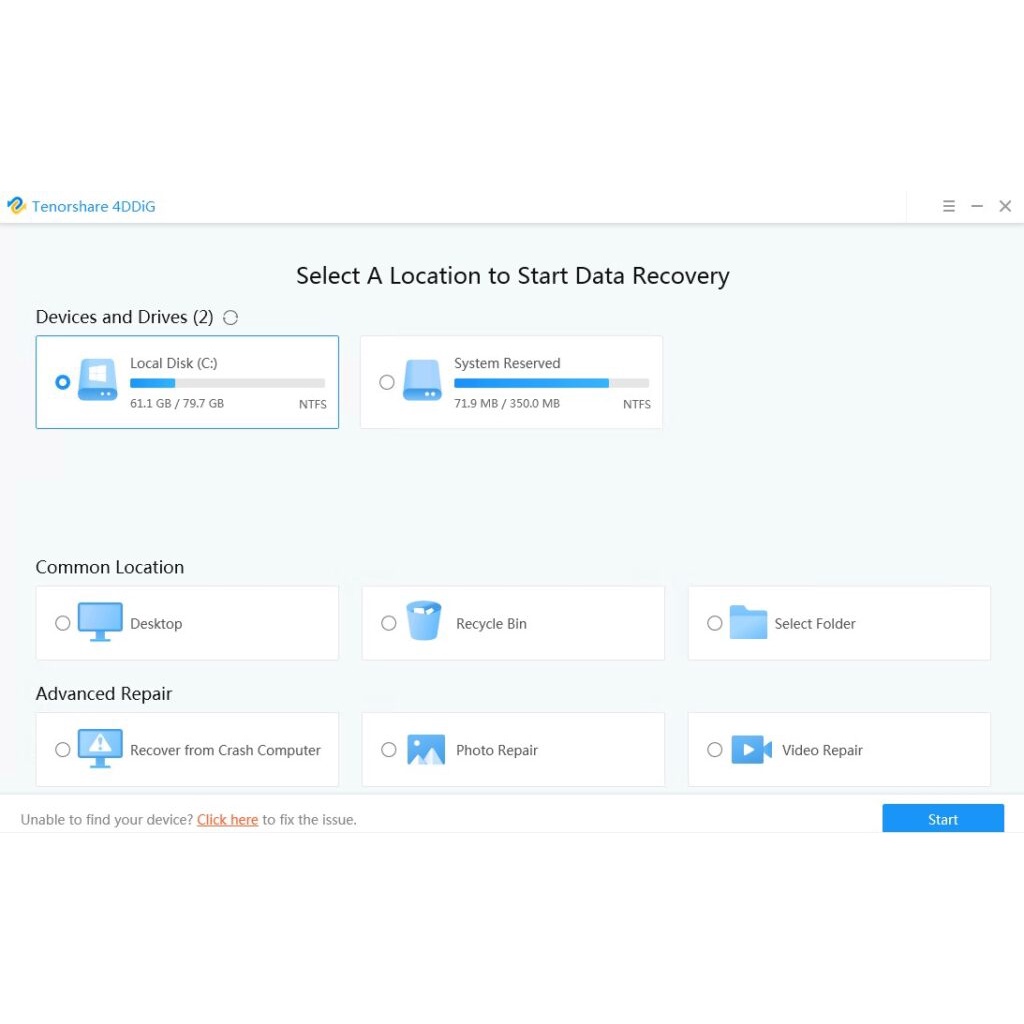Click the Local Disk (C:) drive icon

(x=98, y=381)
